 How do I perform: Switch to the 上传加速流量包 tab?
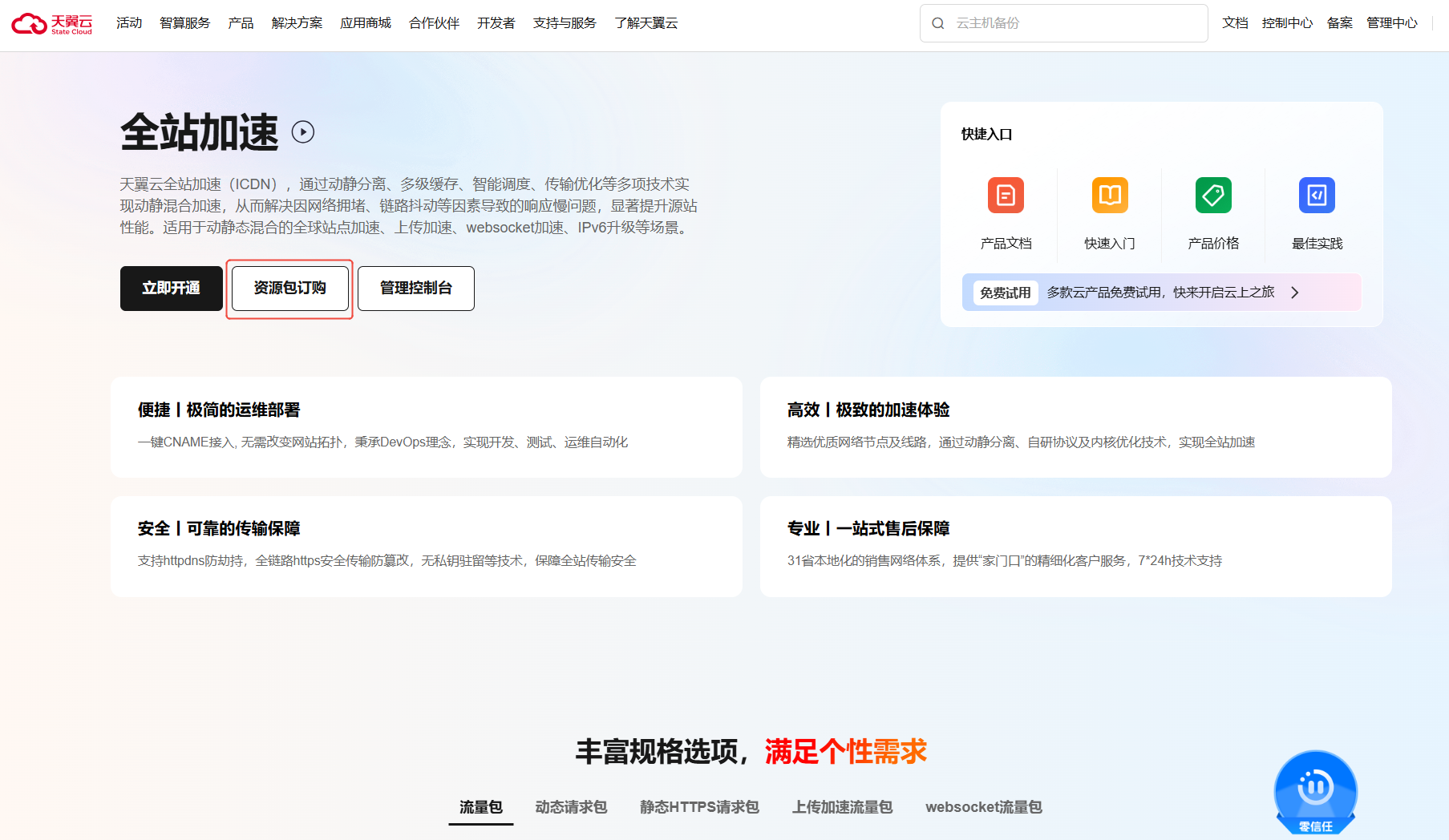[842, 807]
